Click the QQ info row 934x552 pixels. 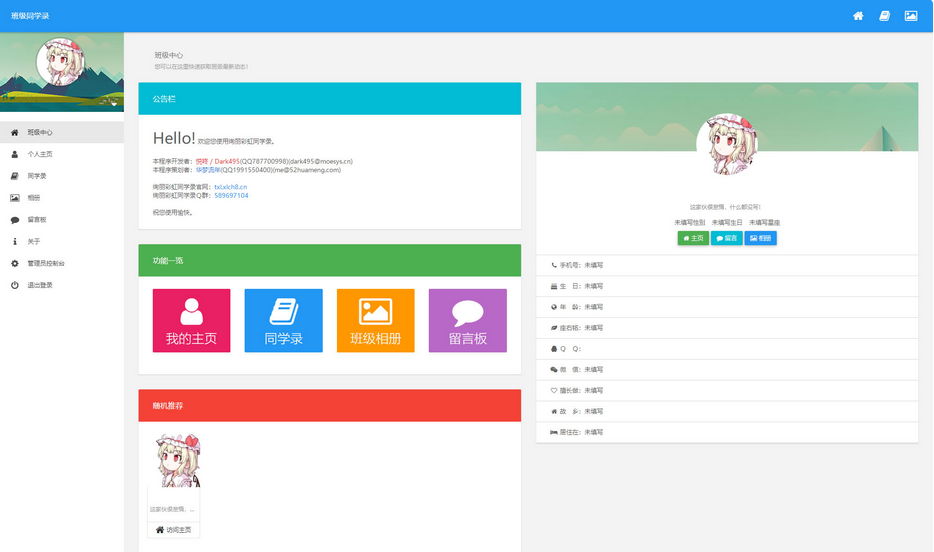click(x=727, y=349)
